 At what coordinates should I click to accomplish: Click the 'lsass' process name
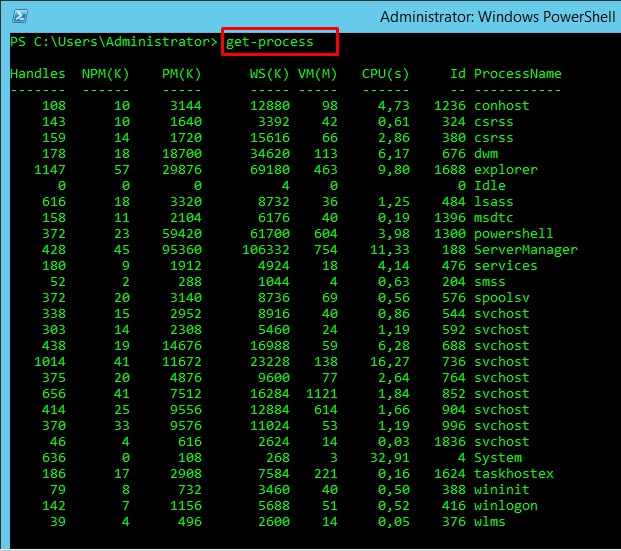click(x=493, y=202)
